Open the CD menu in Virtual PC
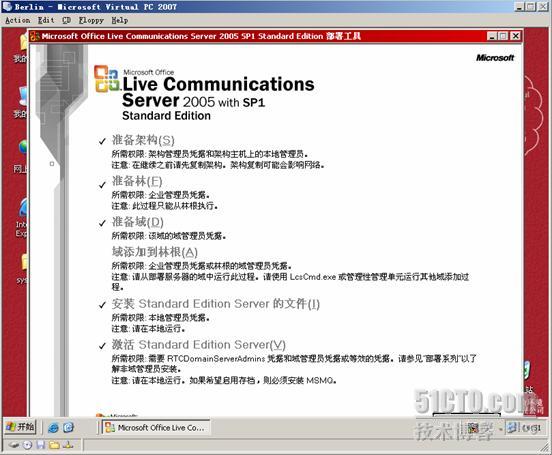The image size is (552, 455). (x=67, y=20)
